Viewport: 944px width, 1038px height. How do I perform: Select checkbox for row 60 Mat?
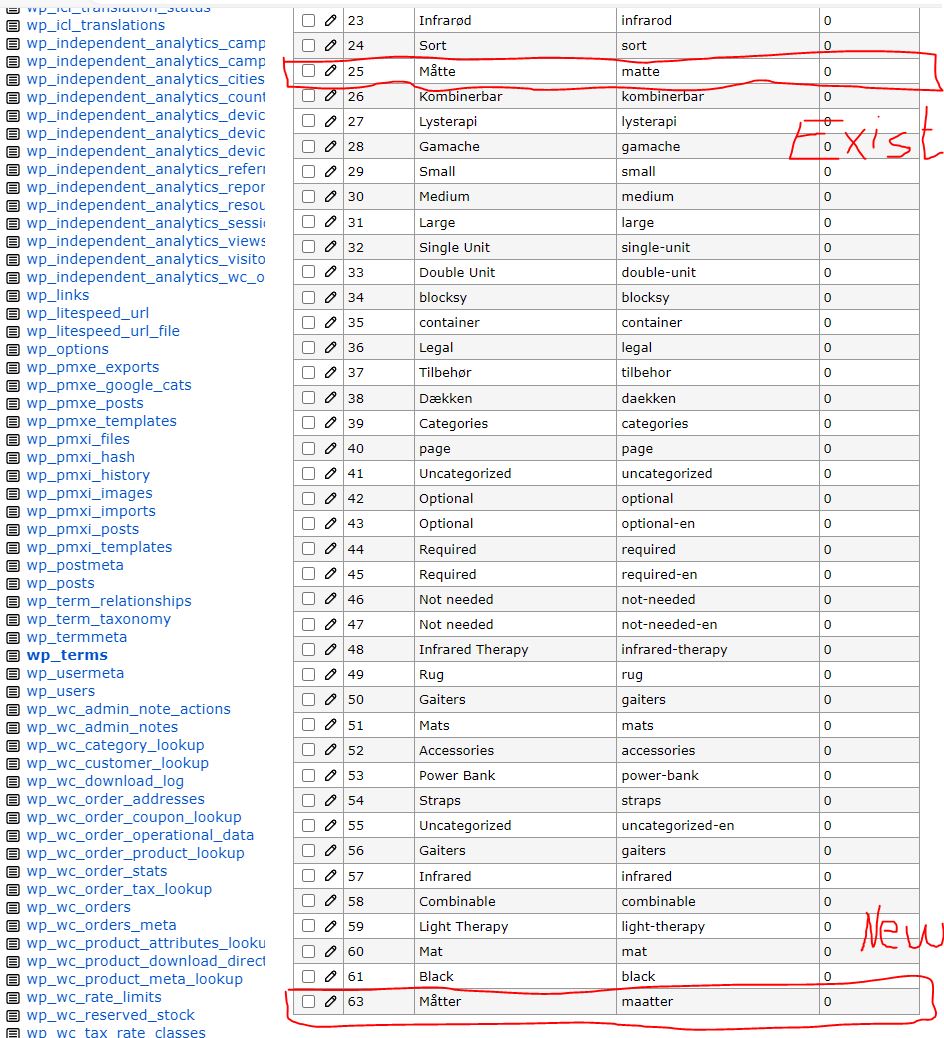tap(308, 951)
